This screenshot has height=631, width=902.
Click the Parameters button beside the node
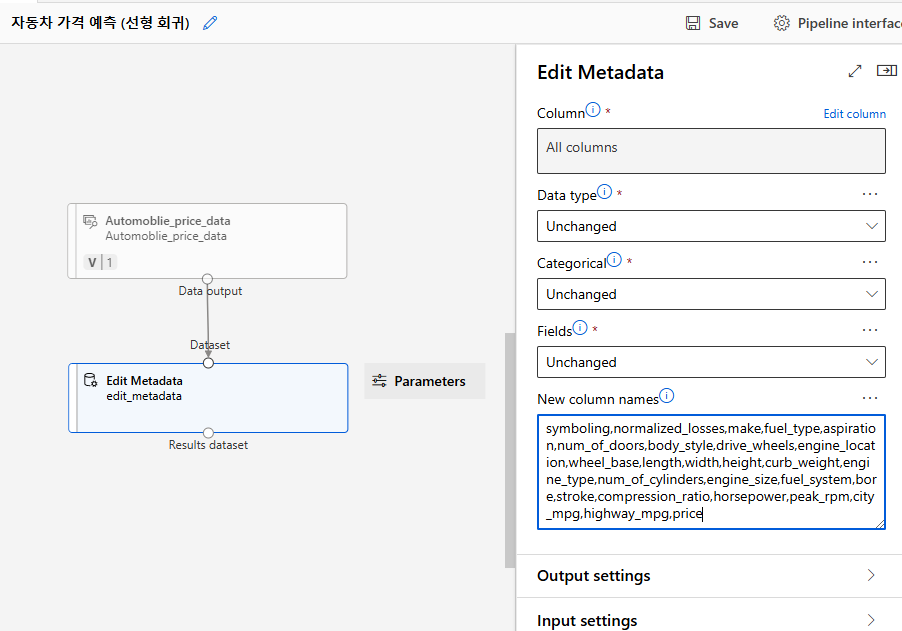[x=425, y=381]
